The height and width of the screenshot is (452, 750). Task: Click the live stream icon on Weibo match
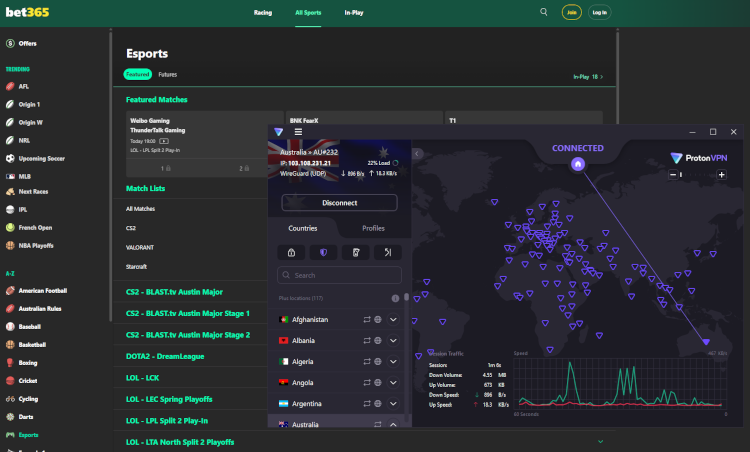164,141
